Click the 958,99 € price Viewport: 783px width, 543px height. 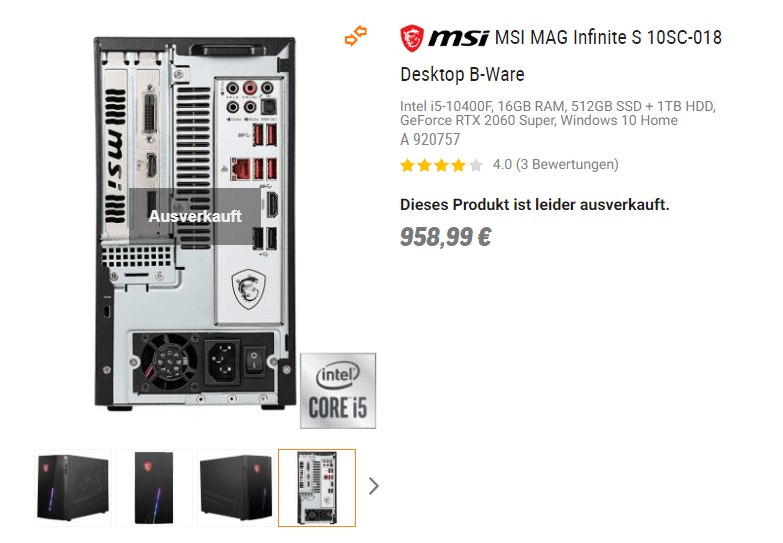click(x=445, y=237)
